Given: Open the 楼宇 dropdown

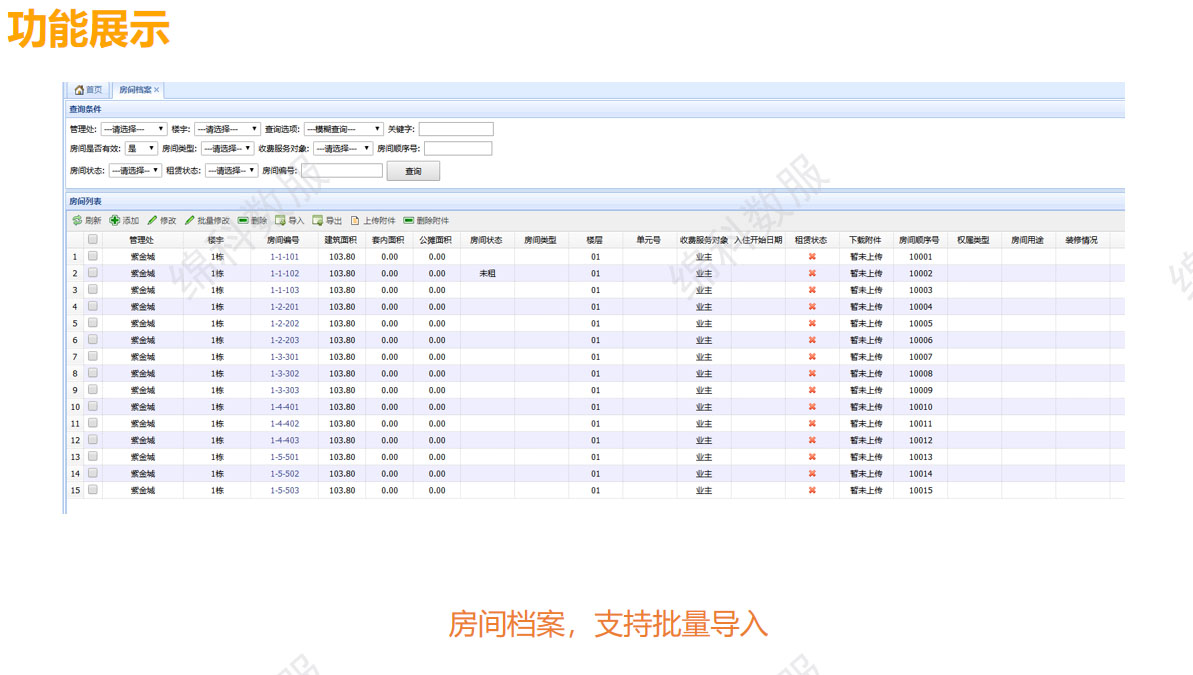Looking at the screenshot, I should [227, 129].
